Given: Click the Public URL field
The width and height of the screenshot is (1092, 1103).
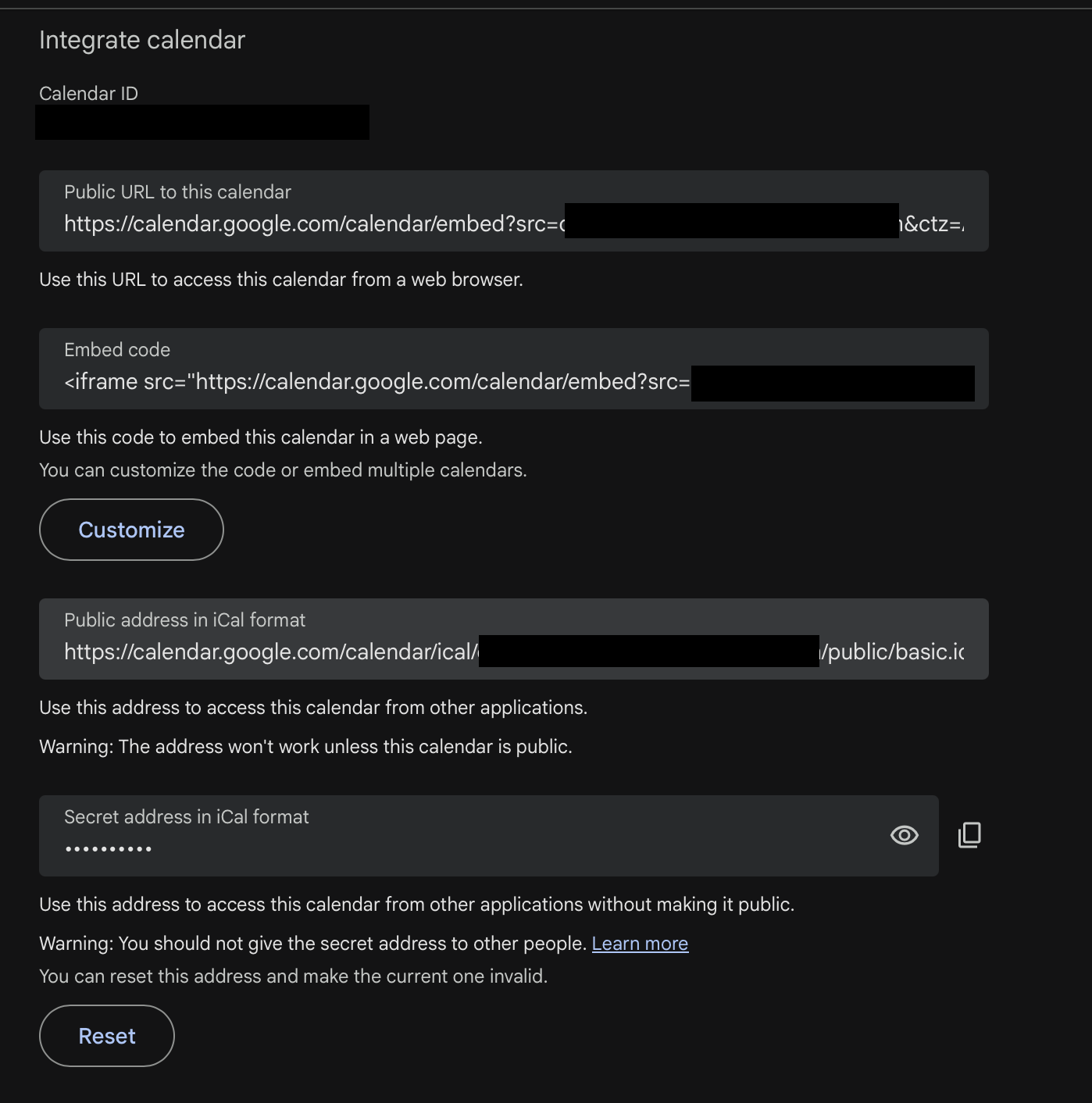Looking at the screenshot, I should [312, 223].
